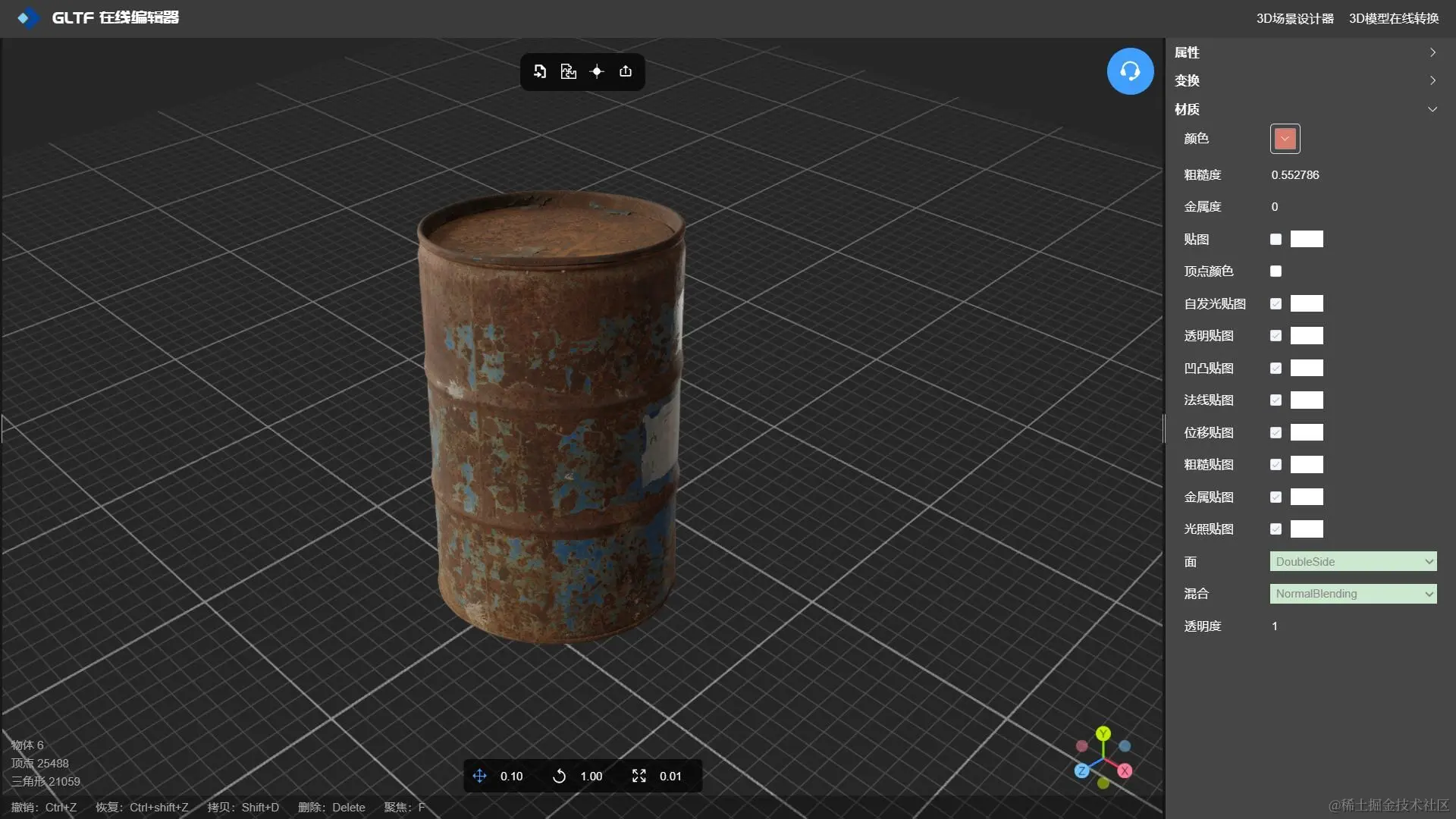
Task: Open the 颜色 material color swatch
Action: (1285, 139)
